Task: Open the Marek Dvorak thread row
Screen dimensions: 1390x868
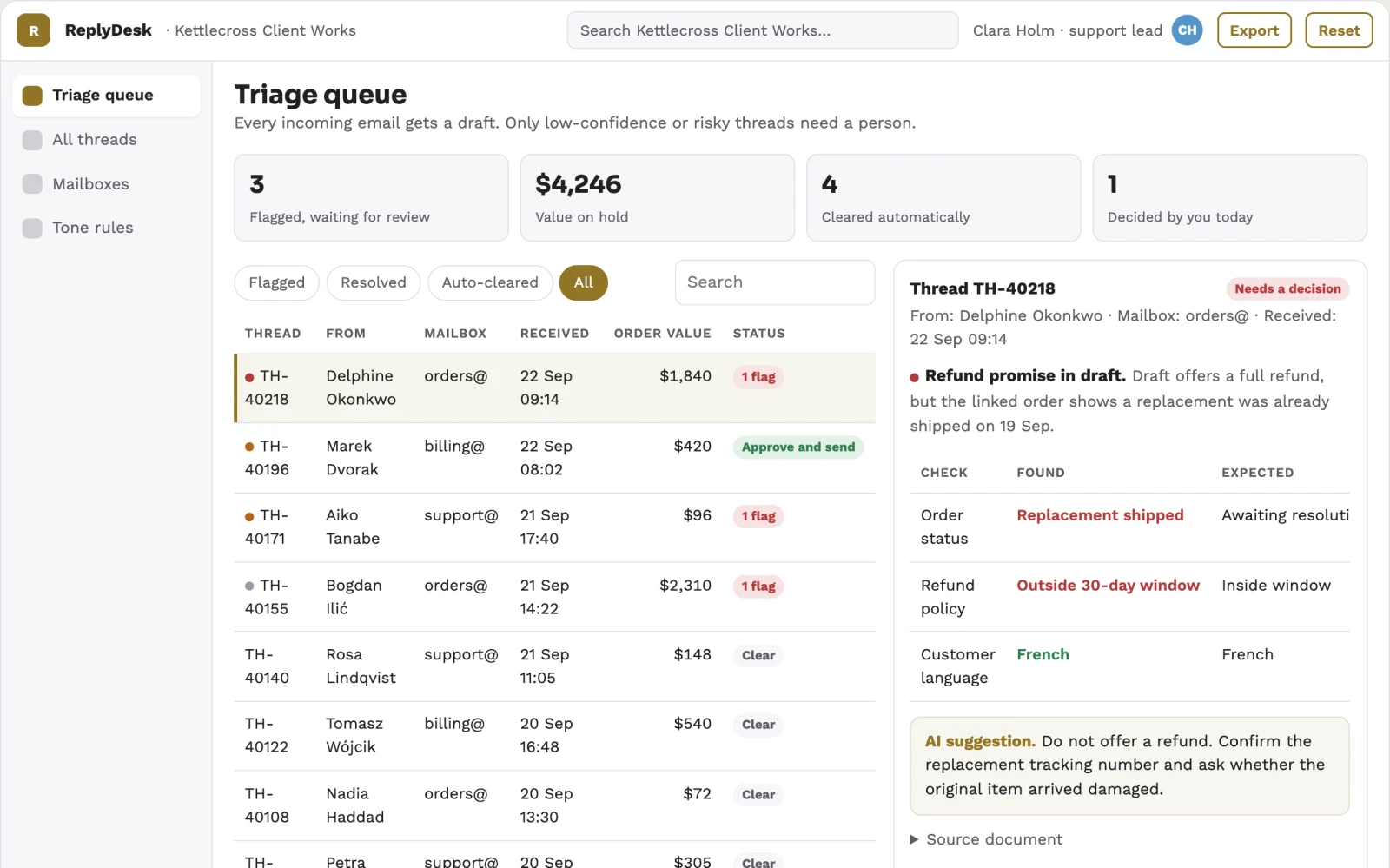Action: [554, 458]
